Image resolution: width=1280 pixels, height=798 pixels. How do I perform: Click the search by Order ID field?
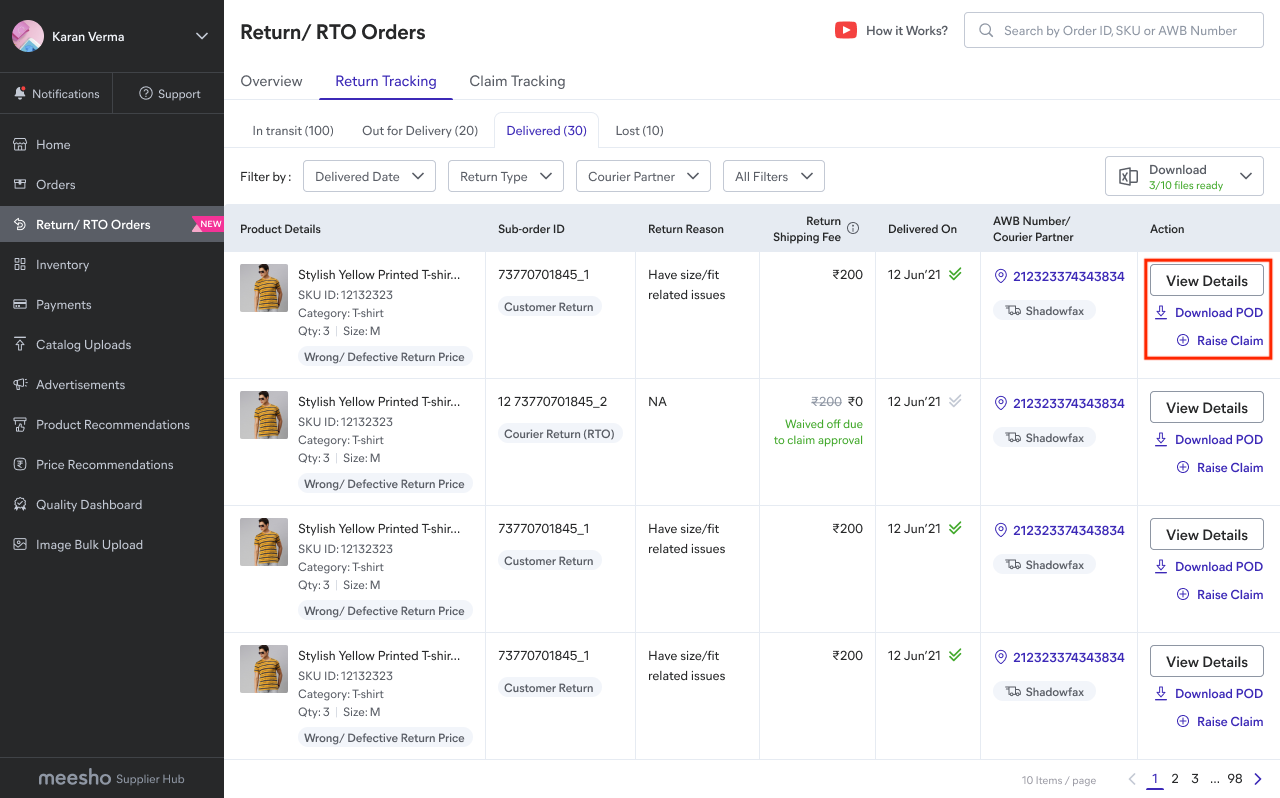(x=1120, y=30)
